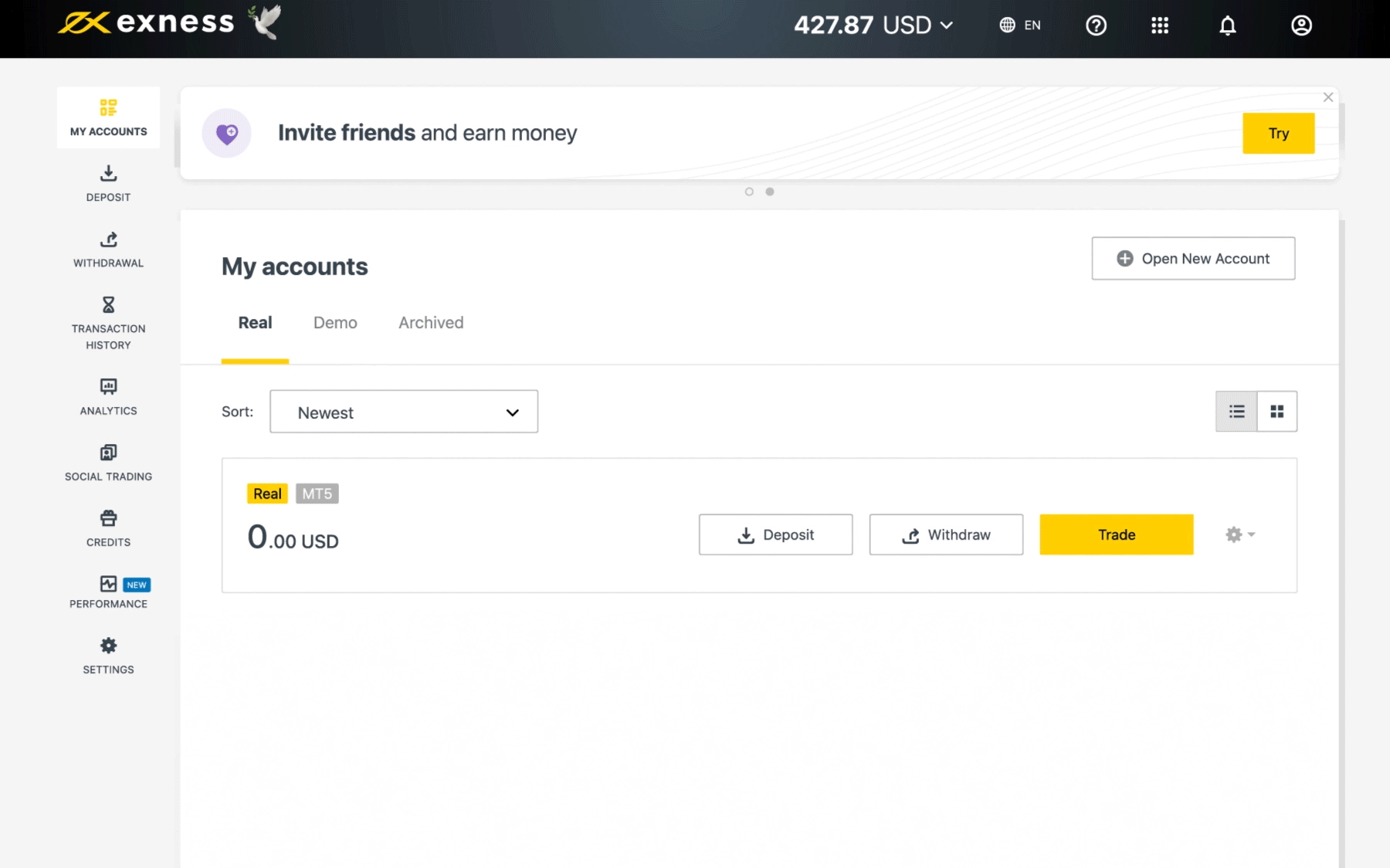Image resolution: width=1390 pixels, height=868 pixels.
Task: Close the invite friends banner
Action: [1328, 97]
